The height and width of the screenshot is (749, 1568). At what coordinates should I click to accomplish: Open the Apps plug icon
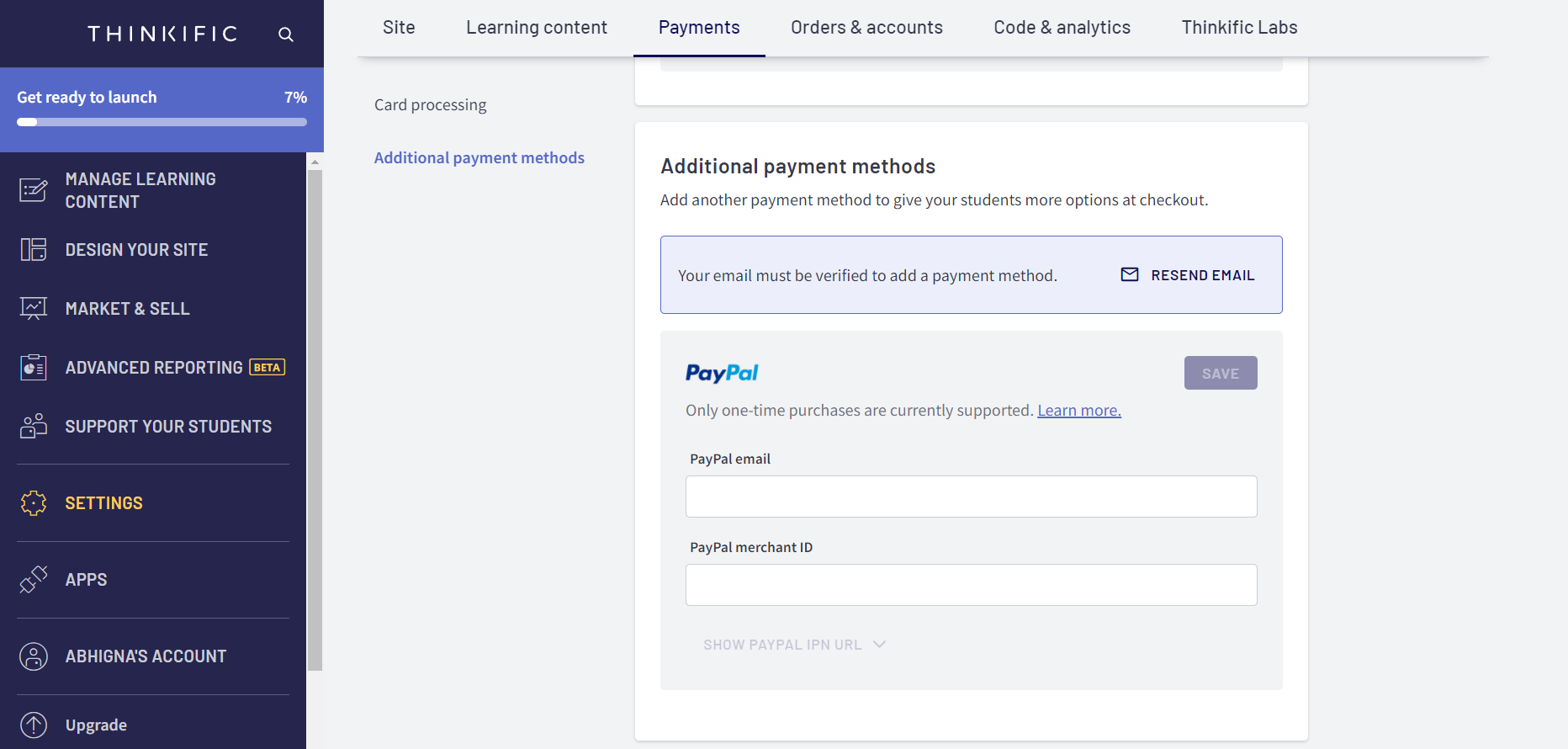tap(34, 579)
